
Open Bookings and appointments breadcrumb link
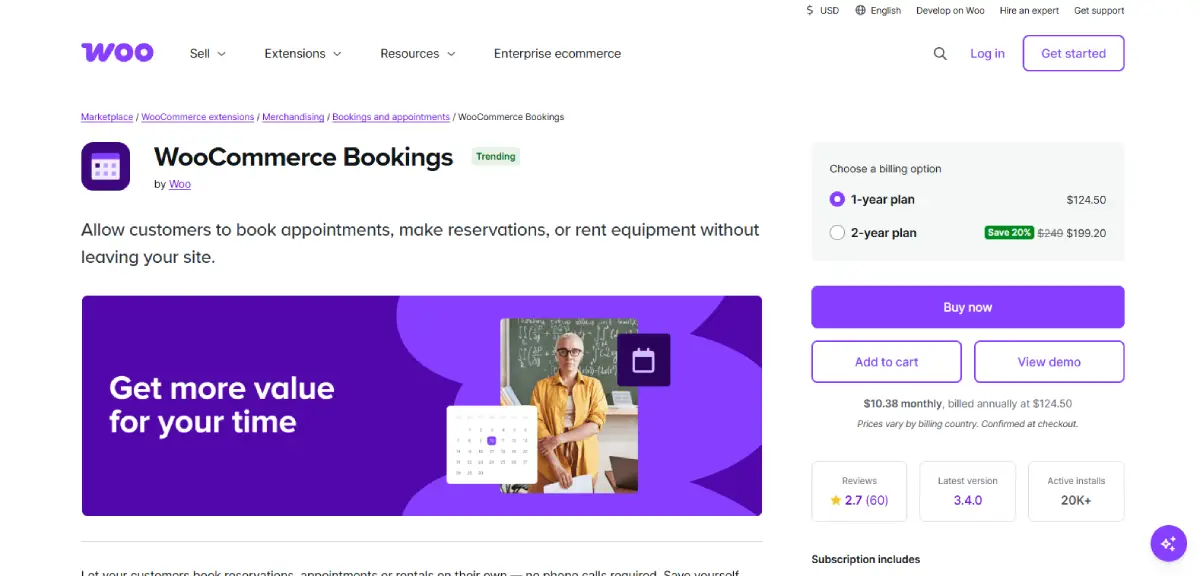coord(391,117)
